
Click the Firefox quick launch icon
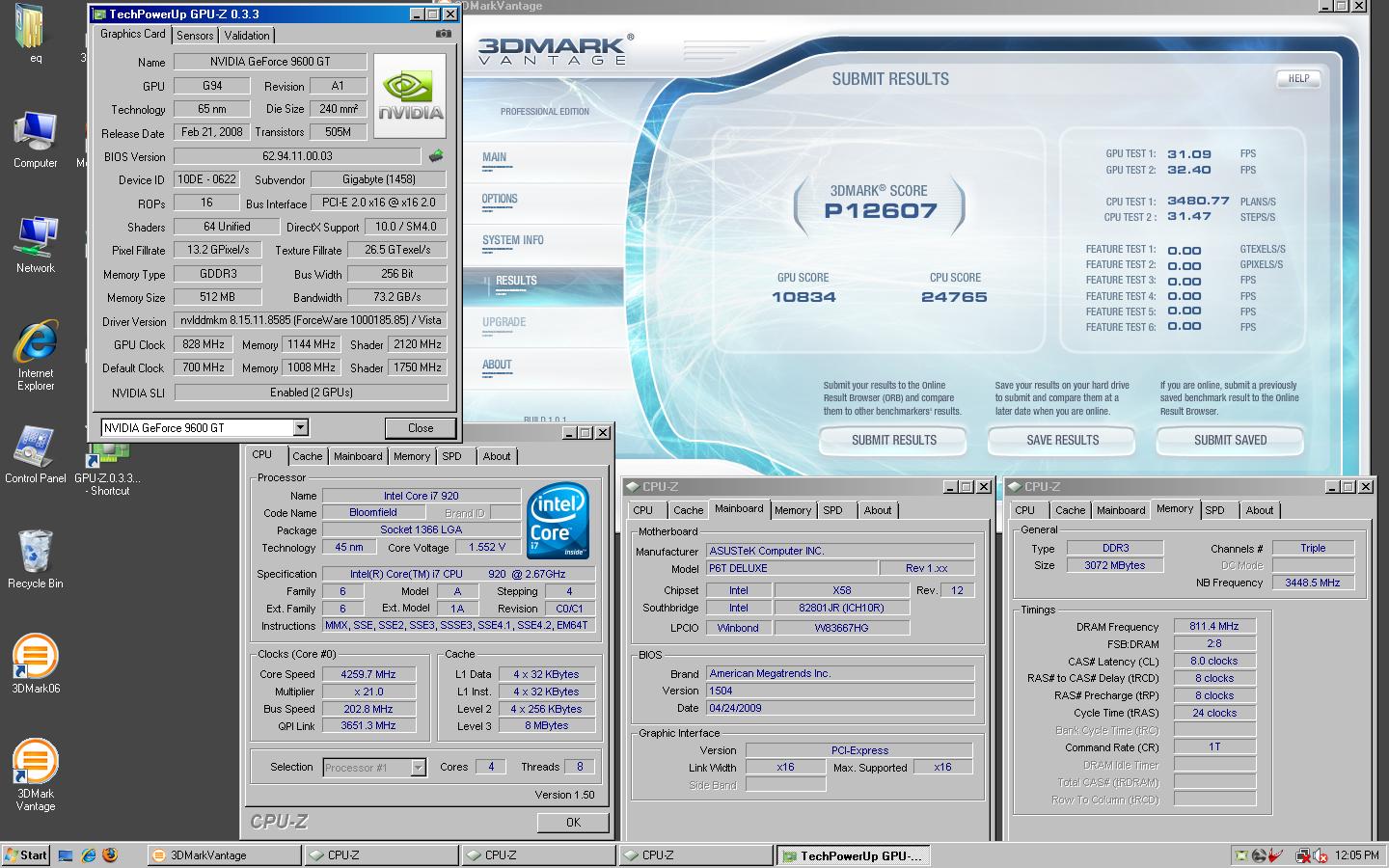(110, 855)
